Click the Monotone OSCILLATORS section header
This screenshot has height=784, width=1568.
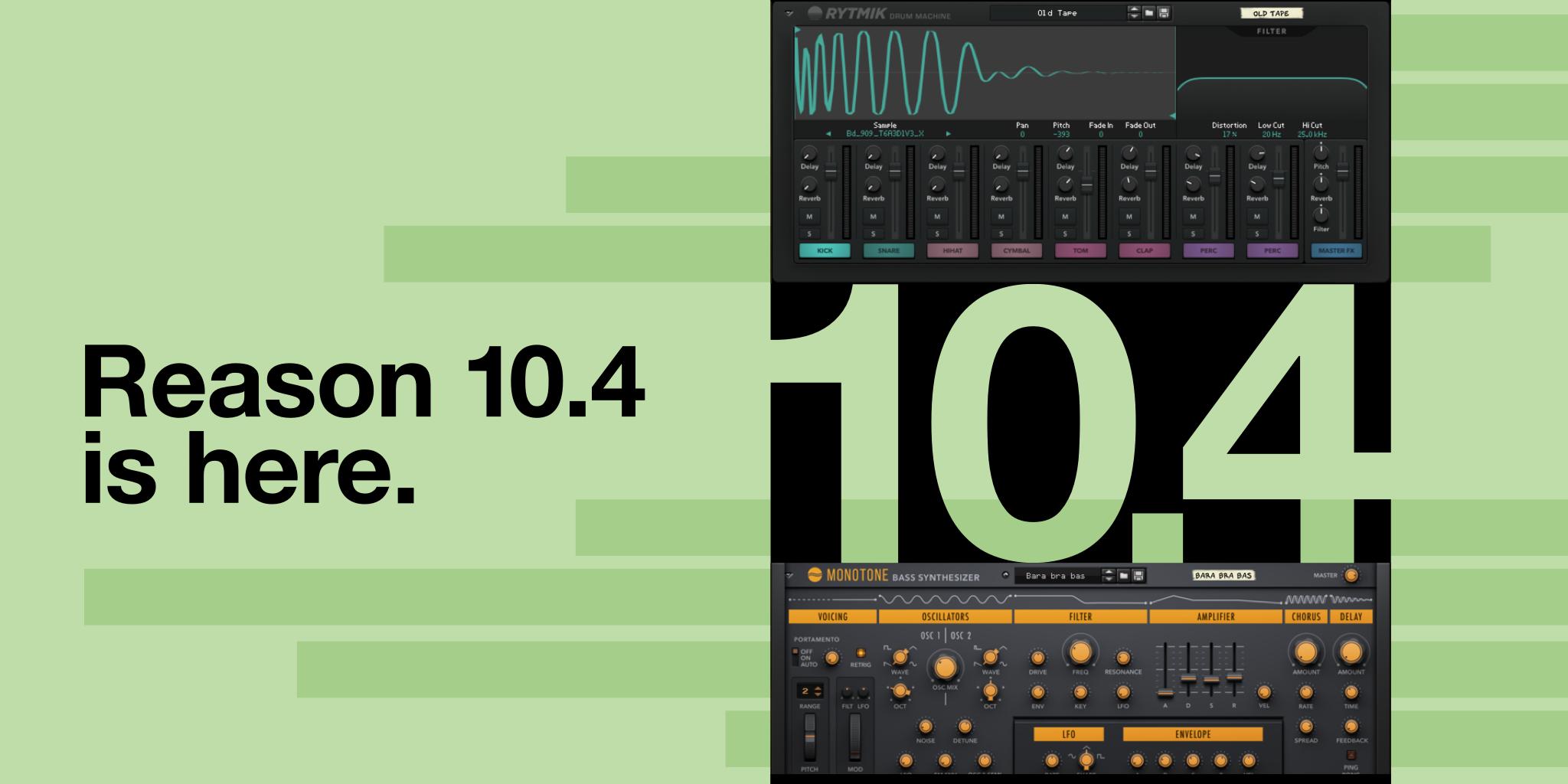click(945, 616)
